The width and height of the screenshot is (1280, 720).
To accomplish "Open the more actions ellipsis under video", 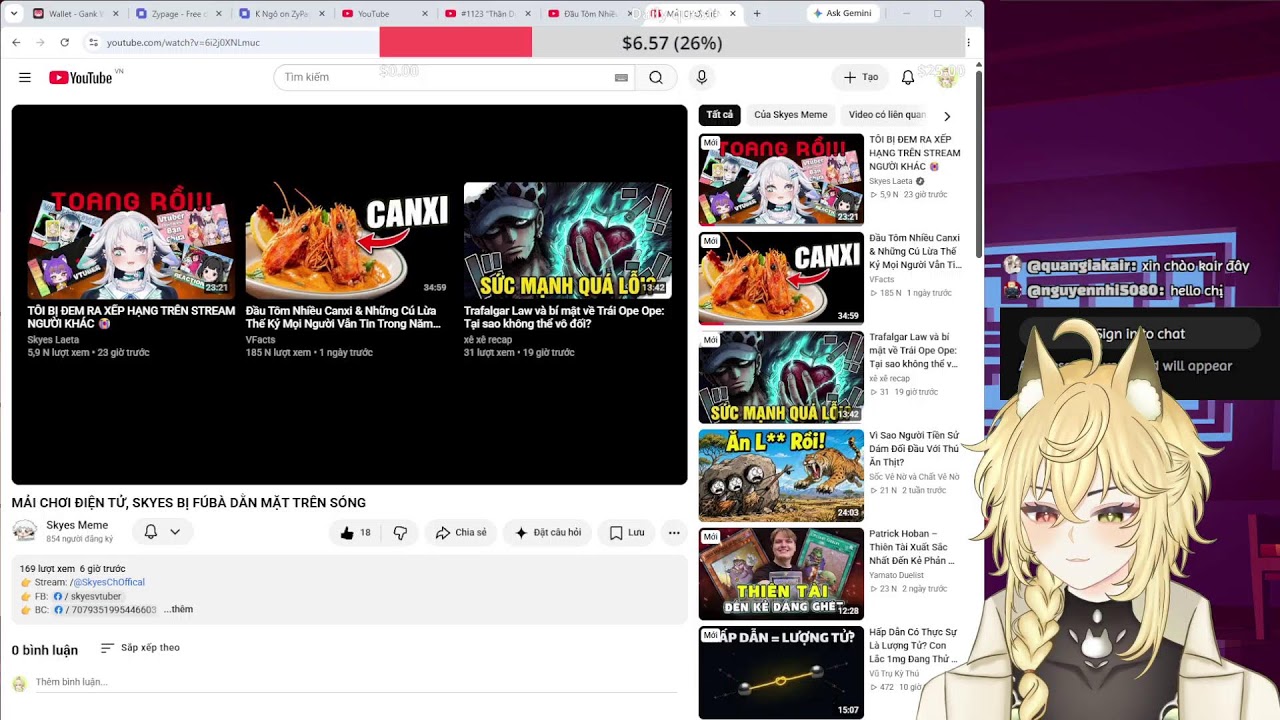I will point(674,533).
